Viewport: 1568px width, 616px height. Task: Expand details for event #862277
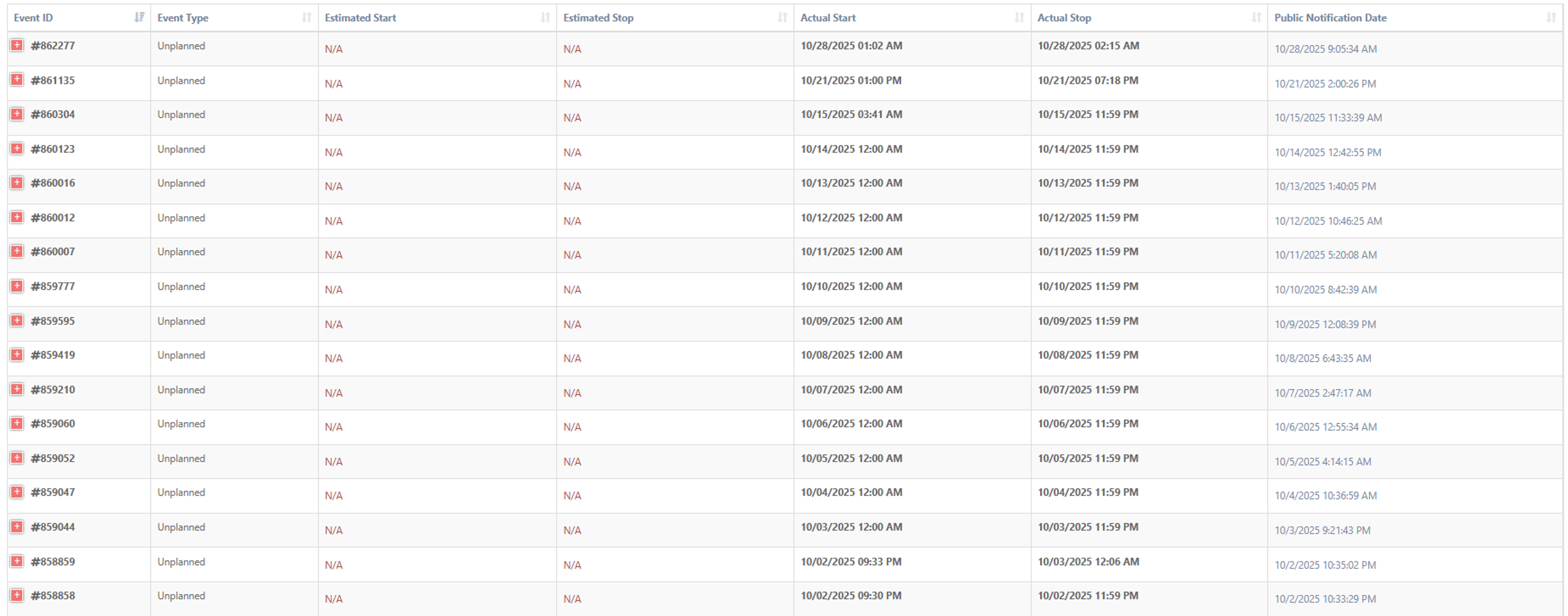tap(17, 45)
